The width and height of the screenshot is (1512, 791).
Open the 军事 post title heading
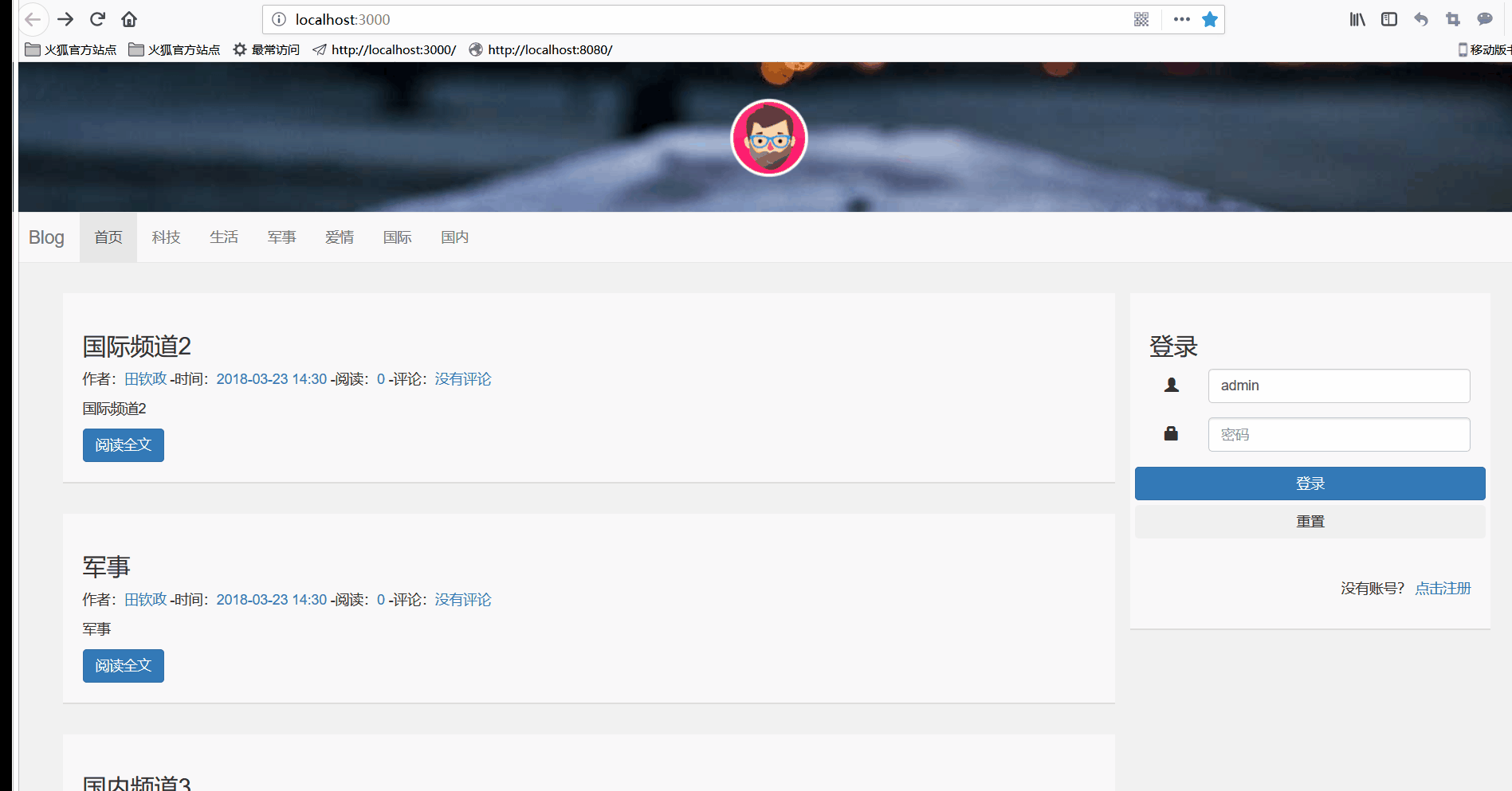107,567
